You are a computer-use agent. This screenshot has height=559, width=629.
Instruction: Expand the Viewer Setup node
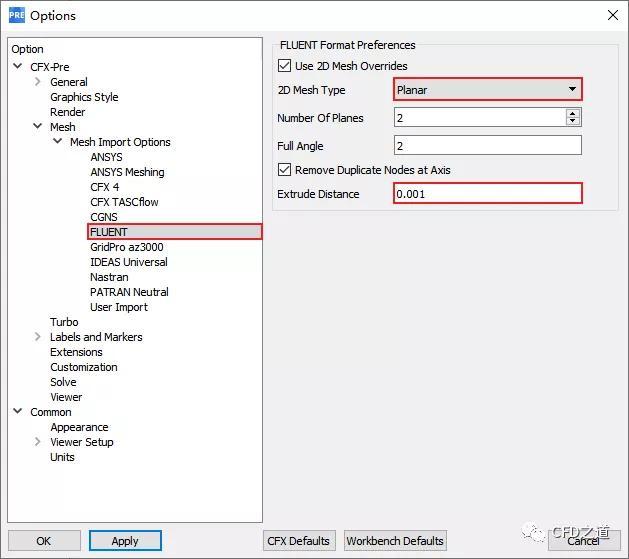38,442
